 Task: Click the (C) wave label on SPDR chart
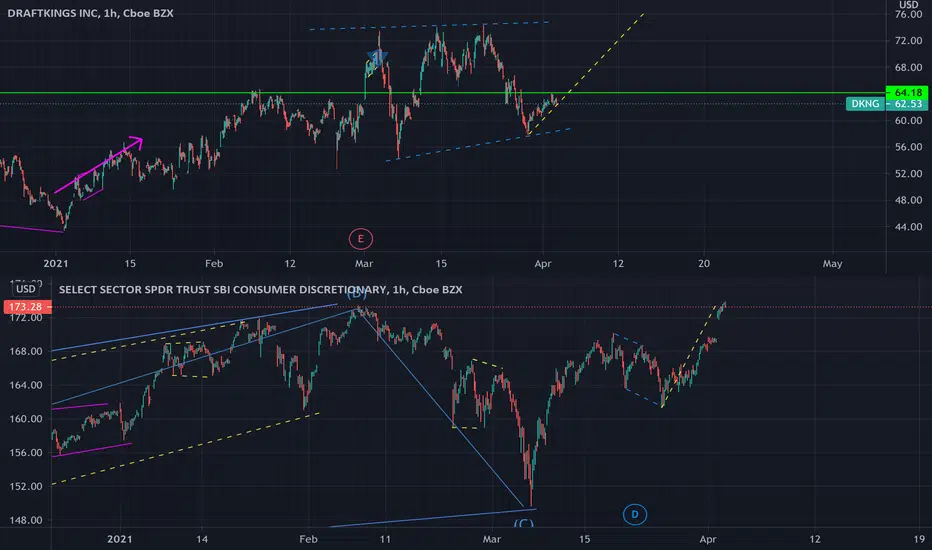[524, 523]
